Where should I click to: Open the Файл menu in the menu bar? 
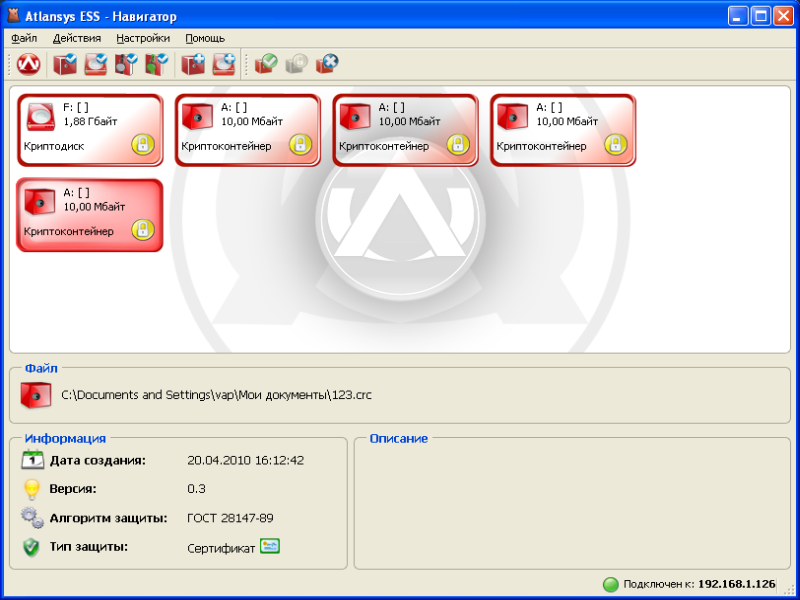click(24, 38)
